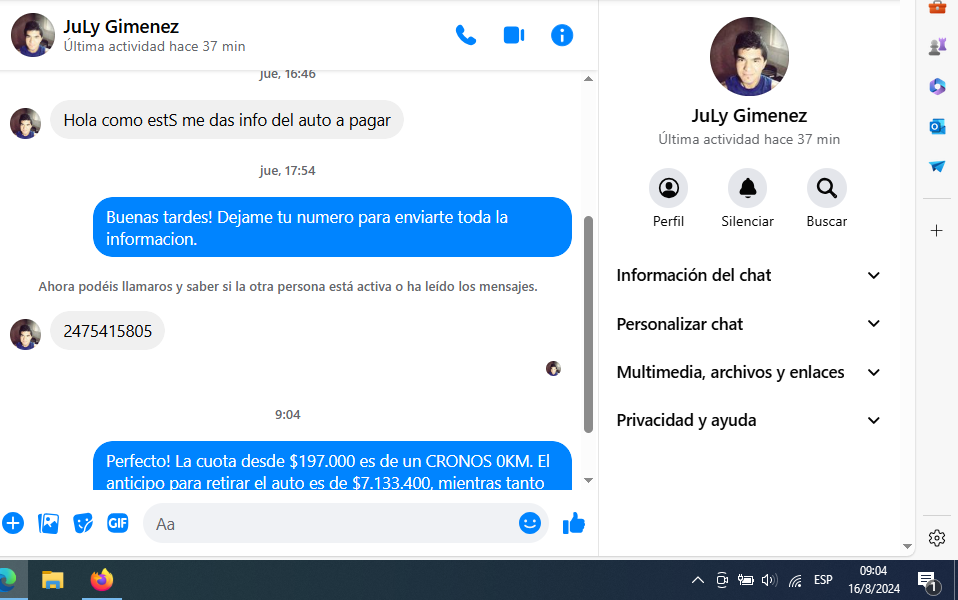Expand Personalizar chat section
958x600 pixels.
pos(748,324)
